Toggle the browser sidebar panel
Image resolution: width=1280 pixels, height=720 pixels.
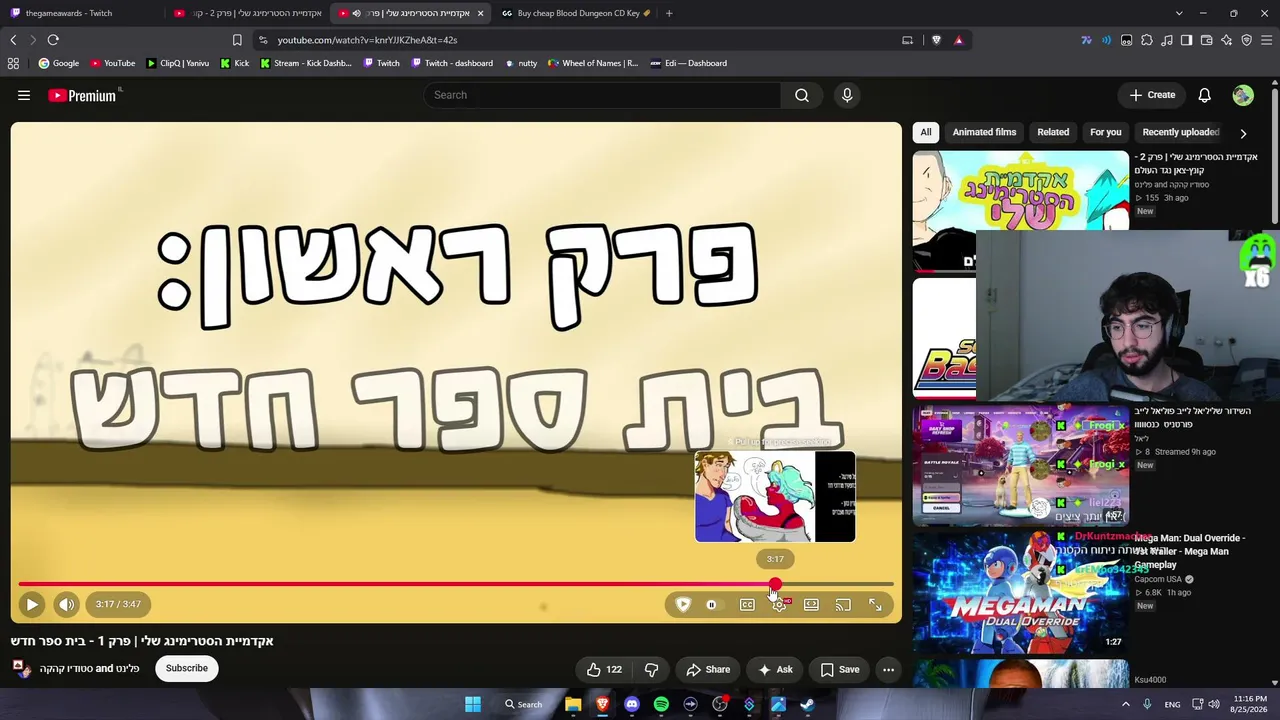point(1186,40)
